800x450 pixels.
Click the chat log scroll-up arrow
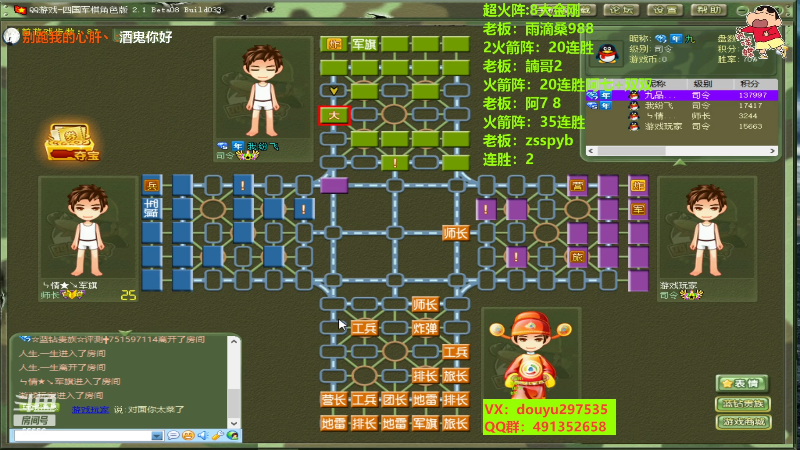234,341
